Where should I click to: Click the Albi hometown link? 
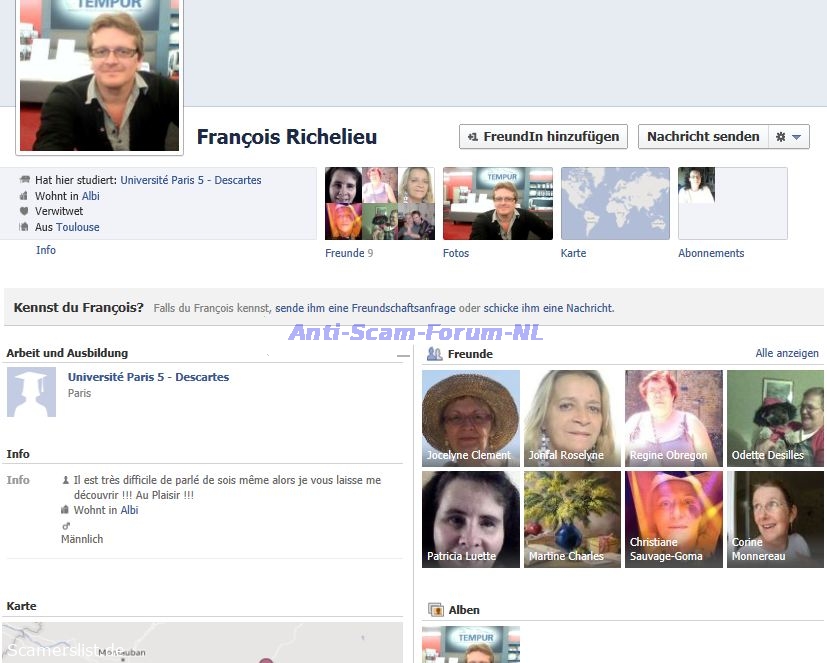(x=91, y=196)
